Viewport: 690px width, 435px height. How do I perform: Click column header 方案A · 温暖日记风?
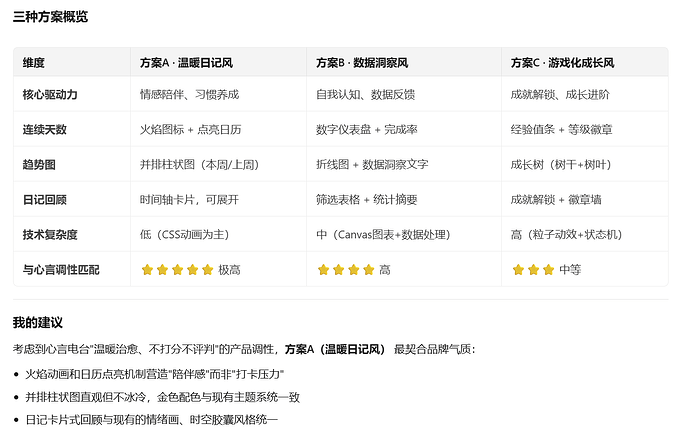pos(186,63)
